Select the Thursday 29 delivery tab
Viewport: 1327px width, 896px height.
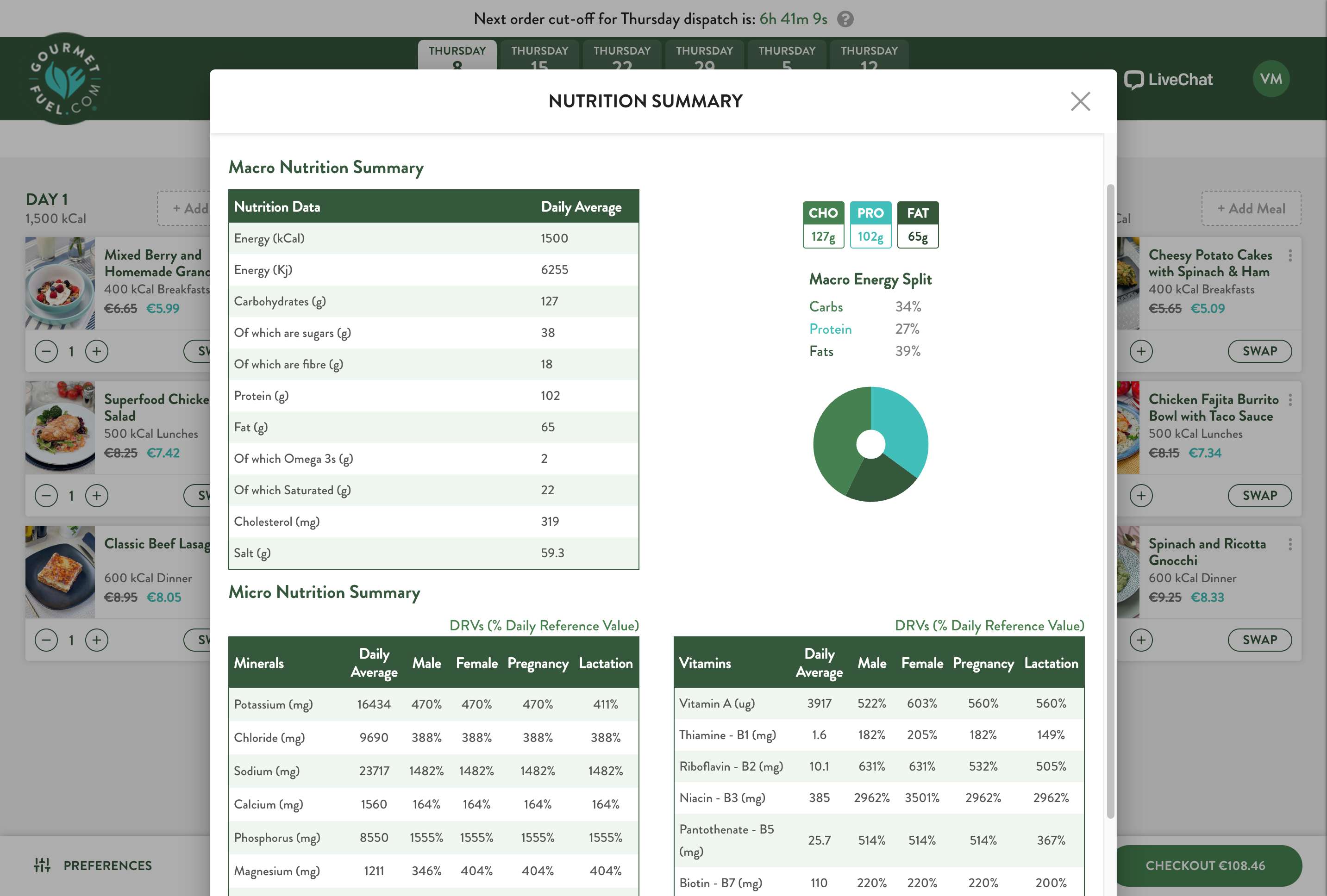pos(704,56)
